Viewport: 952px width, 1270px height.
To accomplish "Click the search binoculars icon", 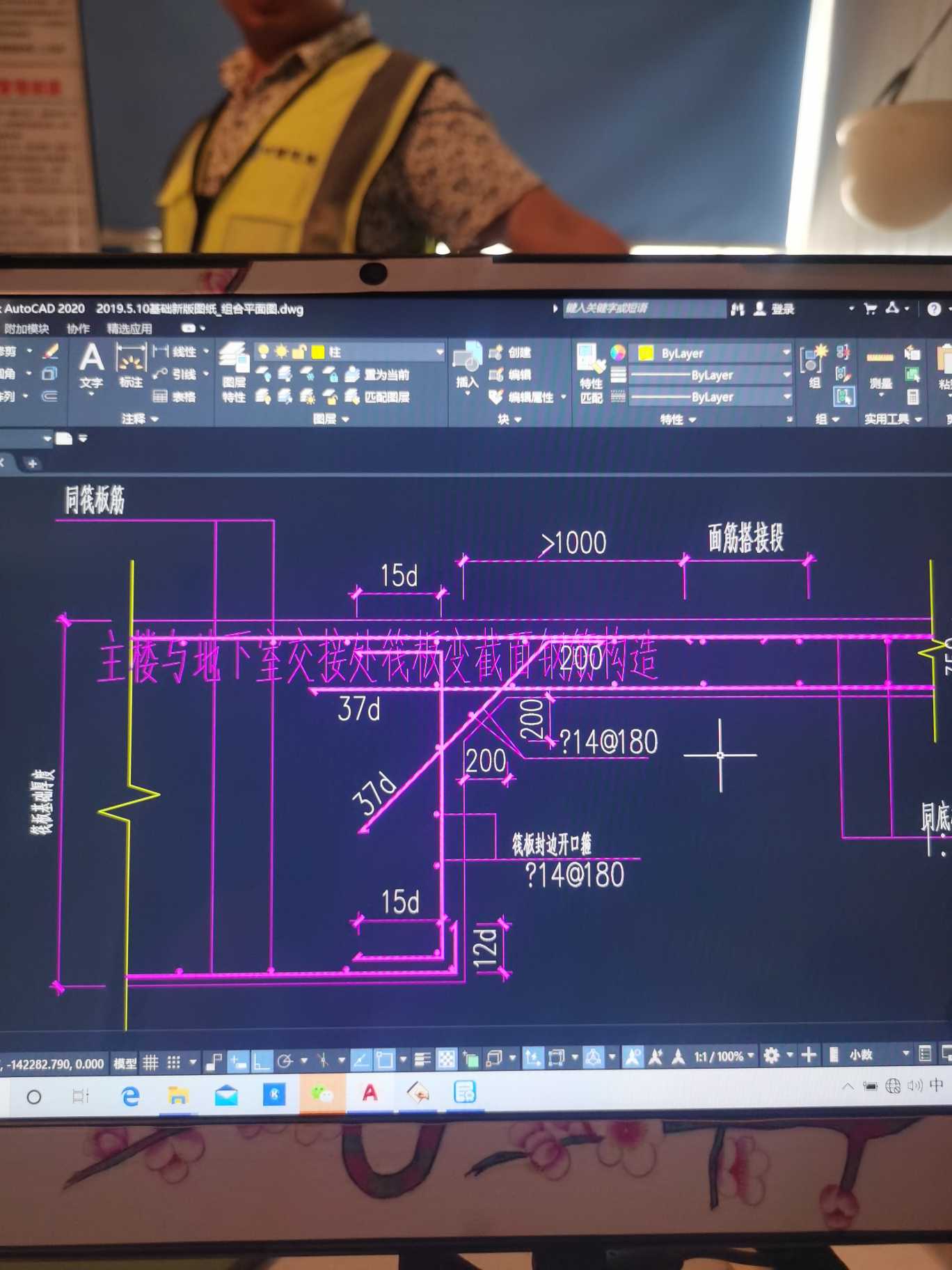I will tap(738, 308).
